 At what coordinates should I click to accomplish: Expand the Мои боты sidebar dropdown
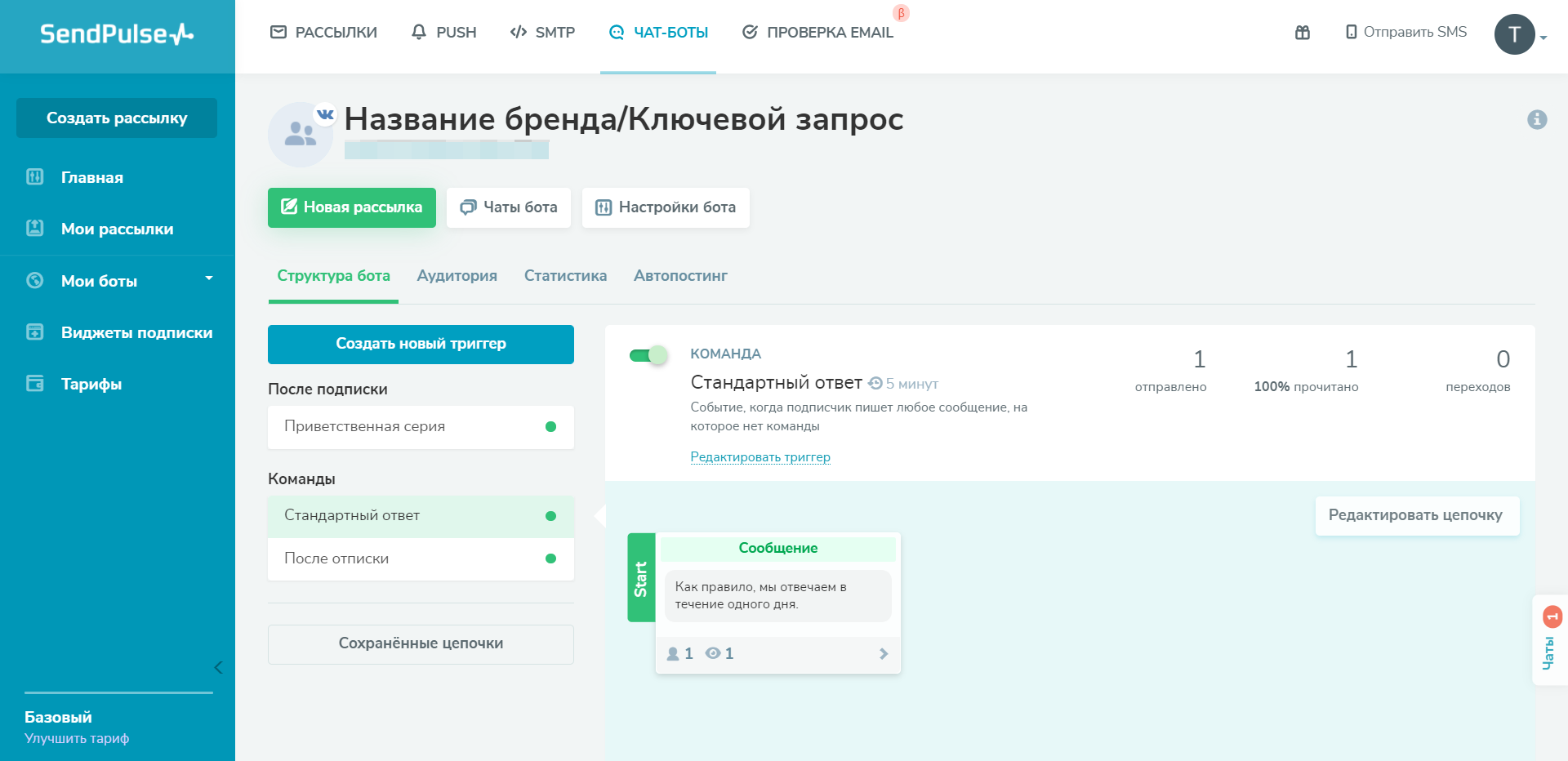(x=210, y=280)
